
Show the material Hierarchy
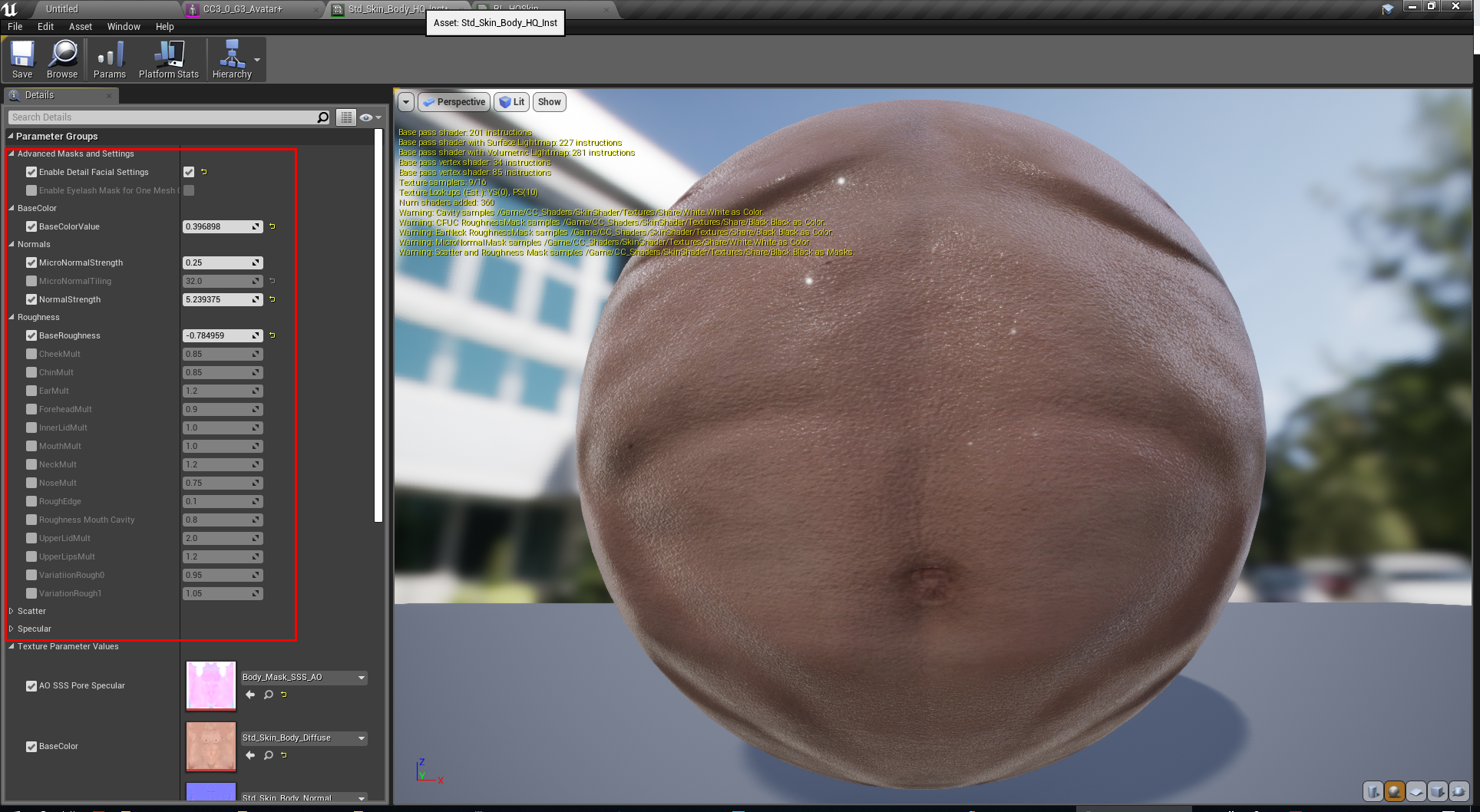pyautogui.click(x=232, y=60)
